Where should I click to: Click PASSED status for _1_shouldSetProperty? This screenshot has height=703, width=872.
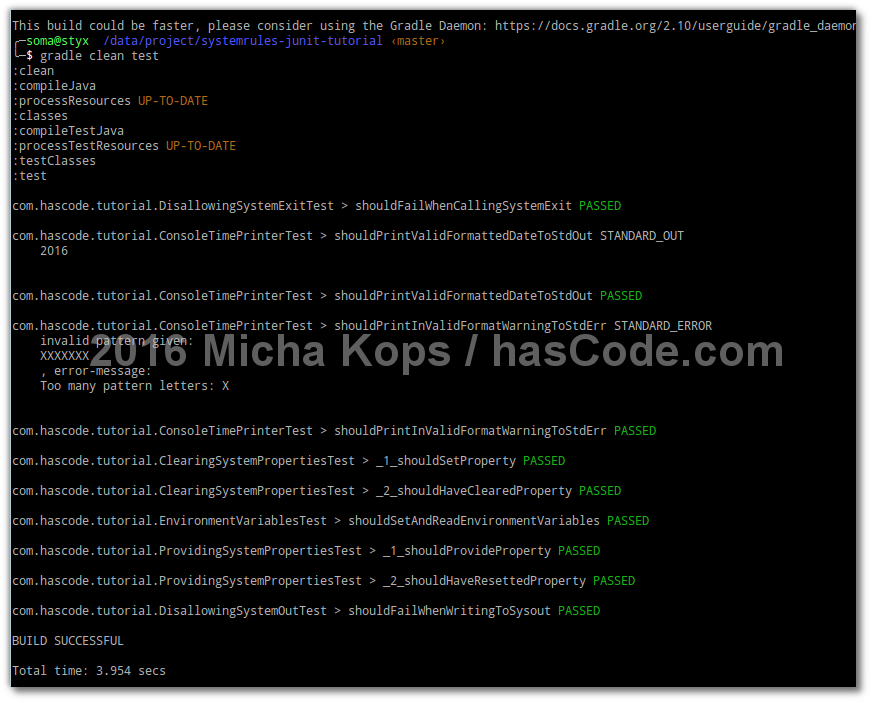pos(544,461)
